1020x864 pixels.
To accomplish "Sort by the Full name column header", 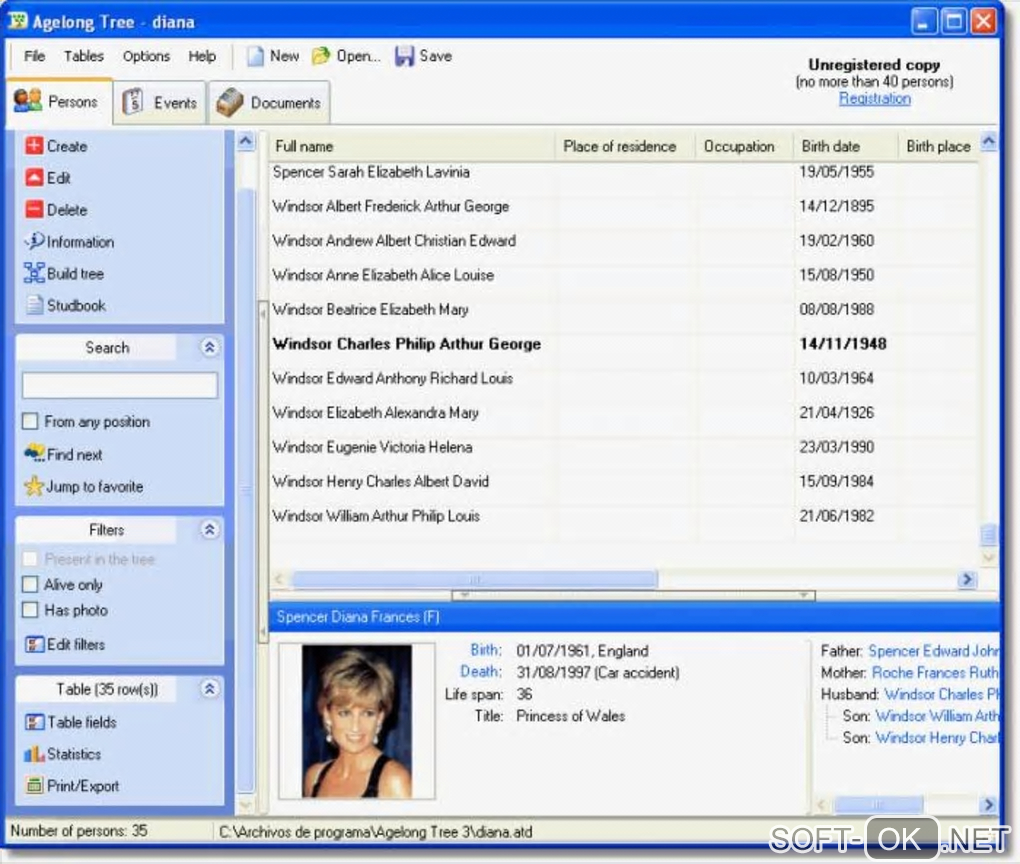I will [x=412, y=146].
